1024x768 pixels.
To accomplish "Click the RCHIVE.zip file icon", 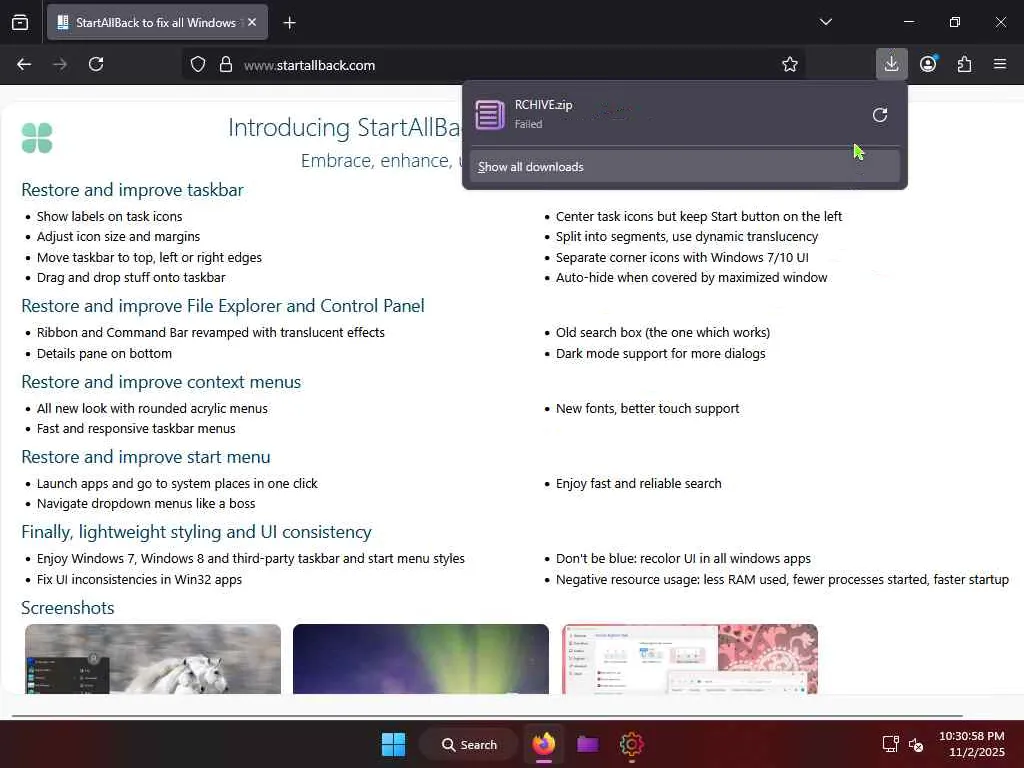I will [x=490, y=115].
